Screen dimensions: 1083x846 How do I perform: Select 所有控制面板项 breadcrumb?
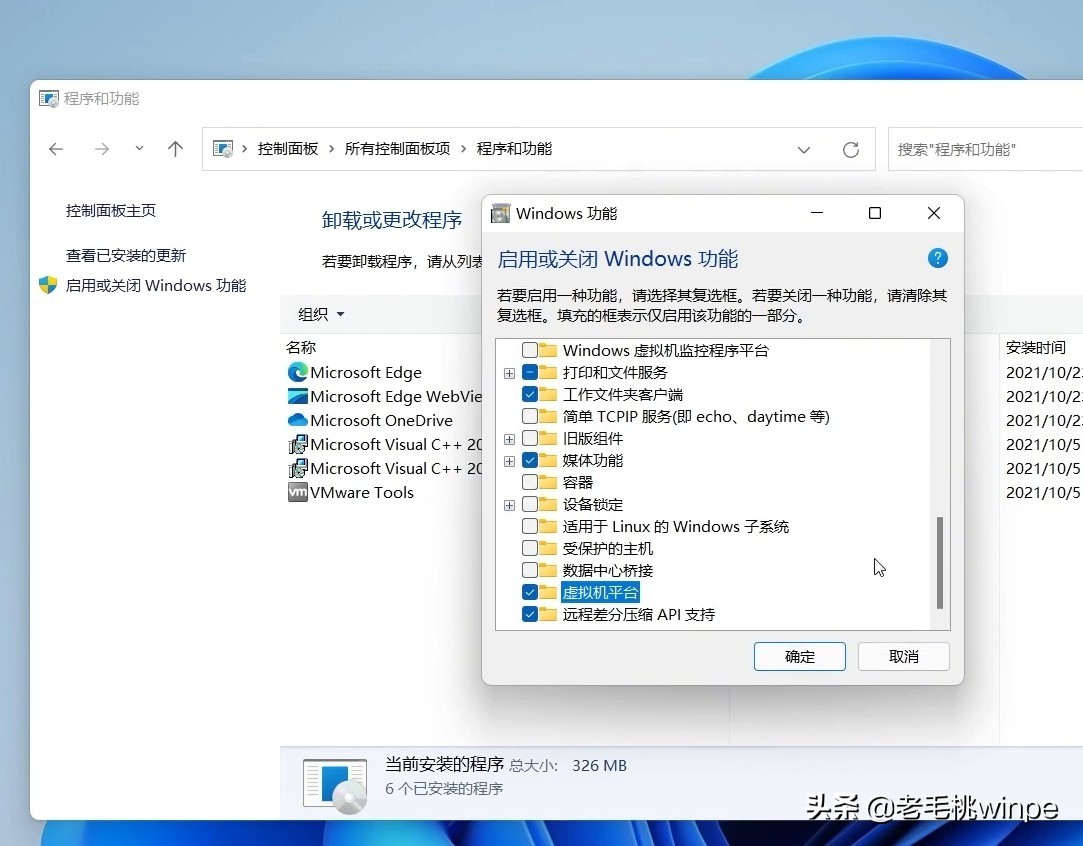coord(397,148)
